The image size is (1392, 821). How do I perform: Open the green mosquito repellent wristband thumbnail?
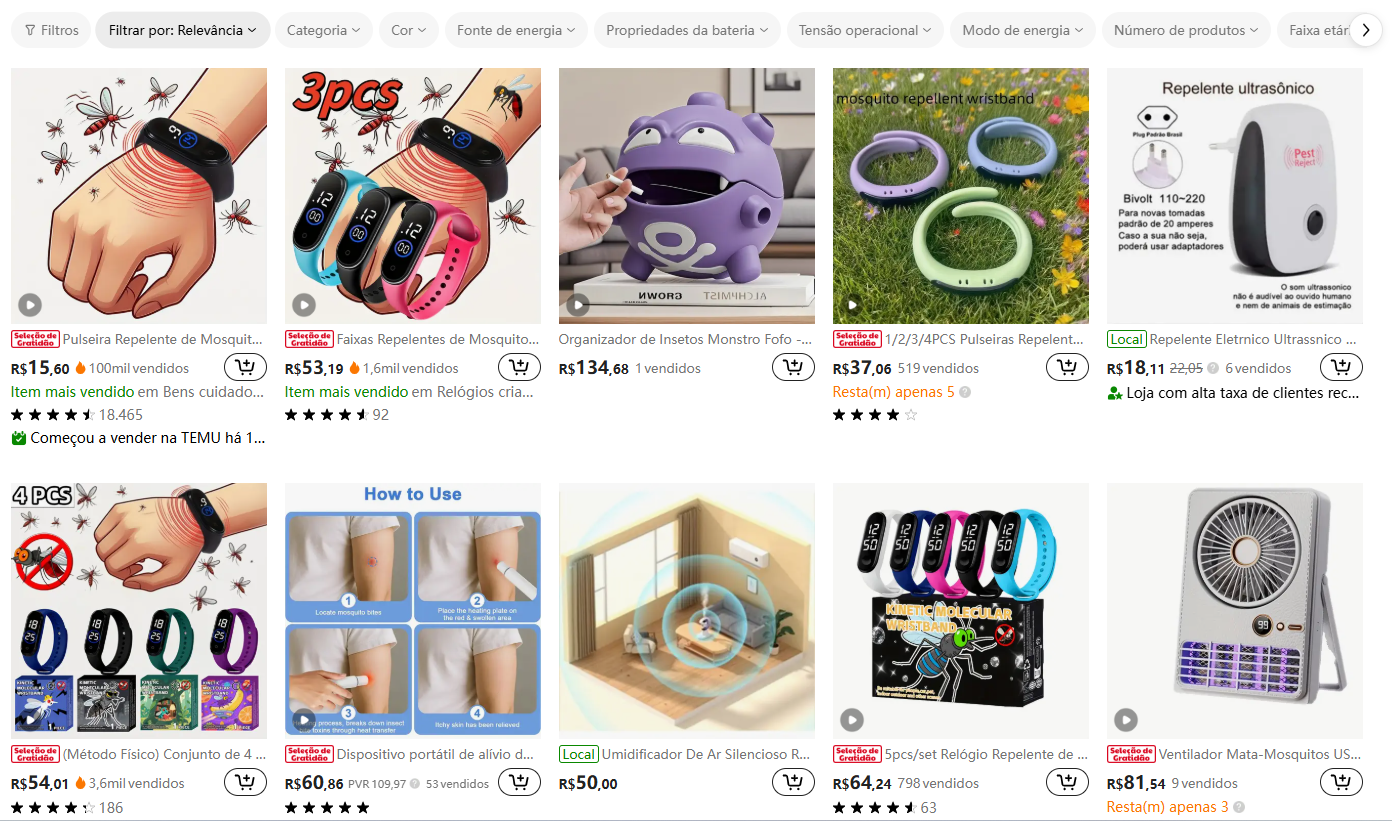(x=961, y=196)
